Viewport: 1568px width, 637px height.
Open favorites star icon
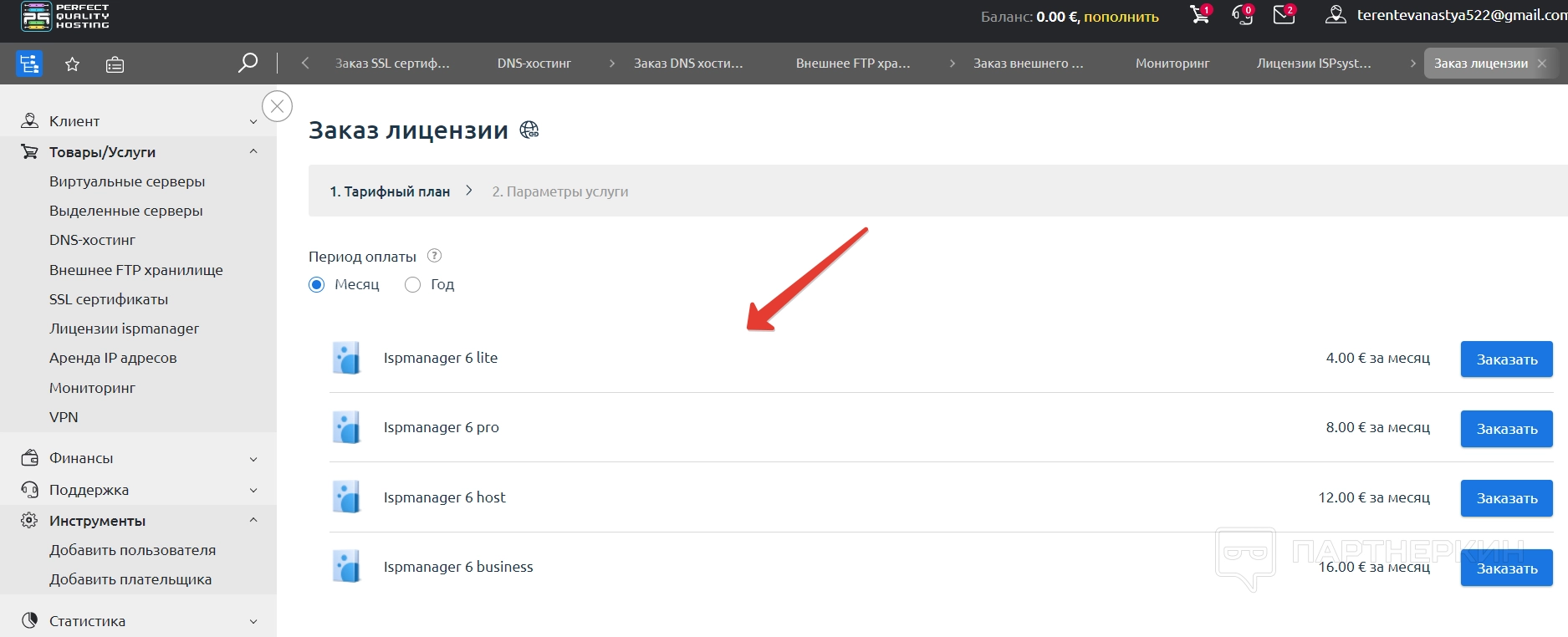point(73,64)
